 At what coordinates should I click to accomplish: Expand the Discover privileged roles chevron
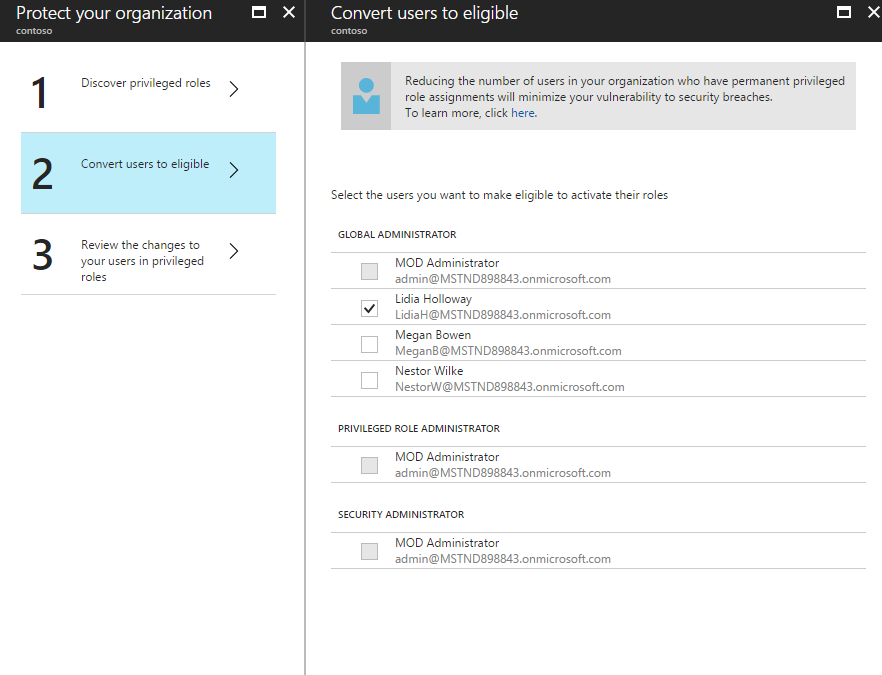(234, 89)
